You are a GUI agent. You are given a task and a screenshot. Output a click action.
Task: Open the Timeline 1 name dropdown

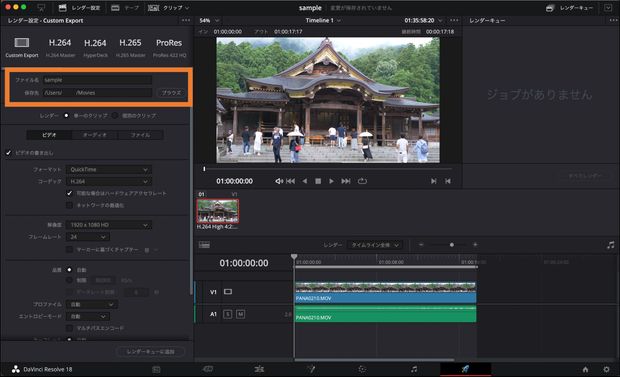(x=323, y=20)
